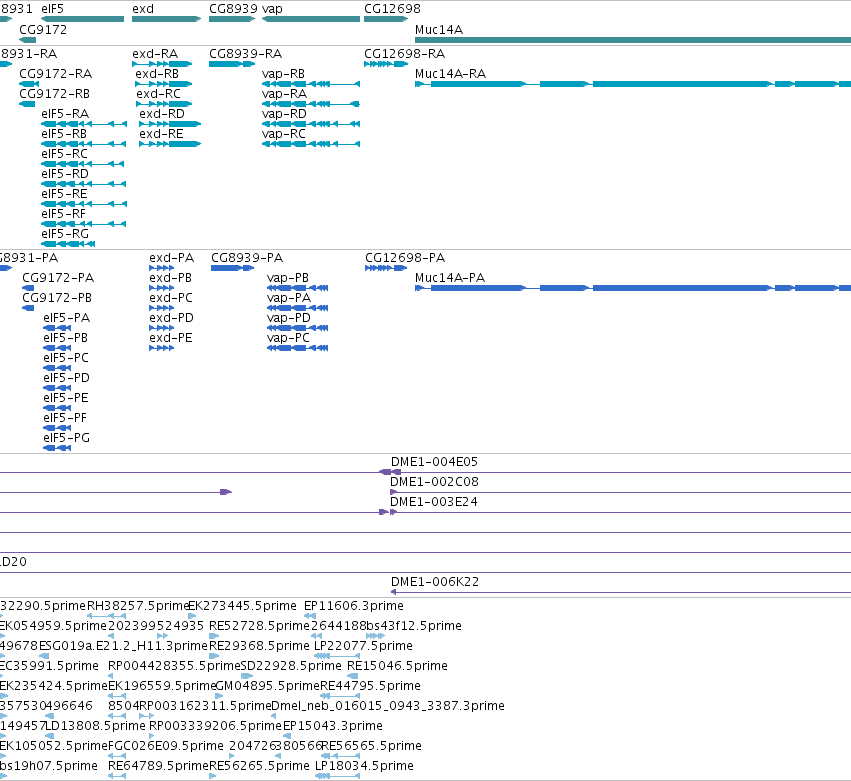
Task: Click the CG9172 gene label
Action: tap(43, 29)
